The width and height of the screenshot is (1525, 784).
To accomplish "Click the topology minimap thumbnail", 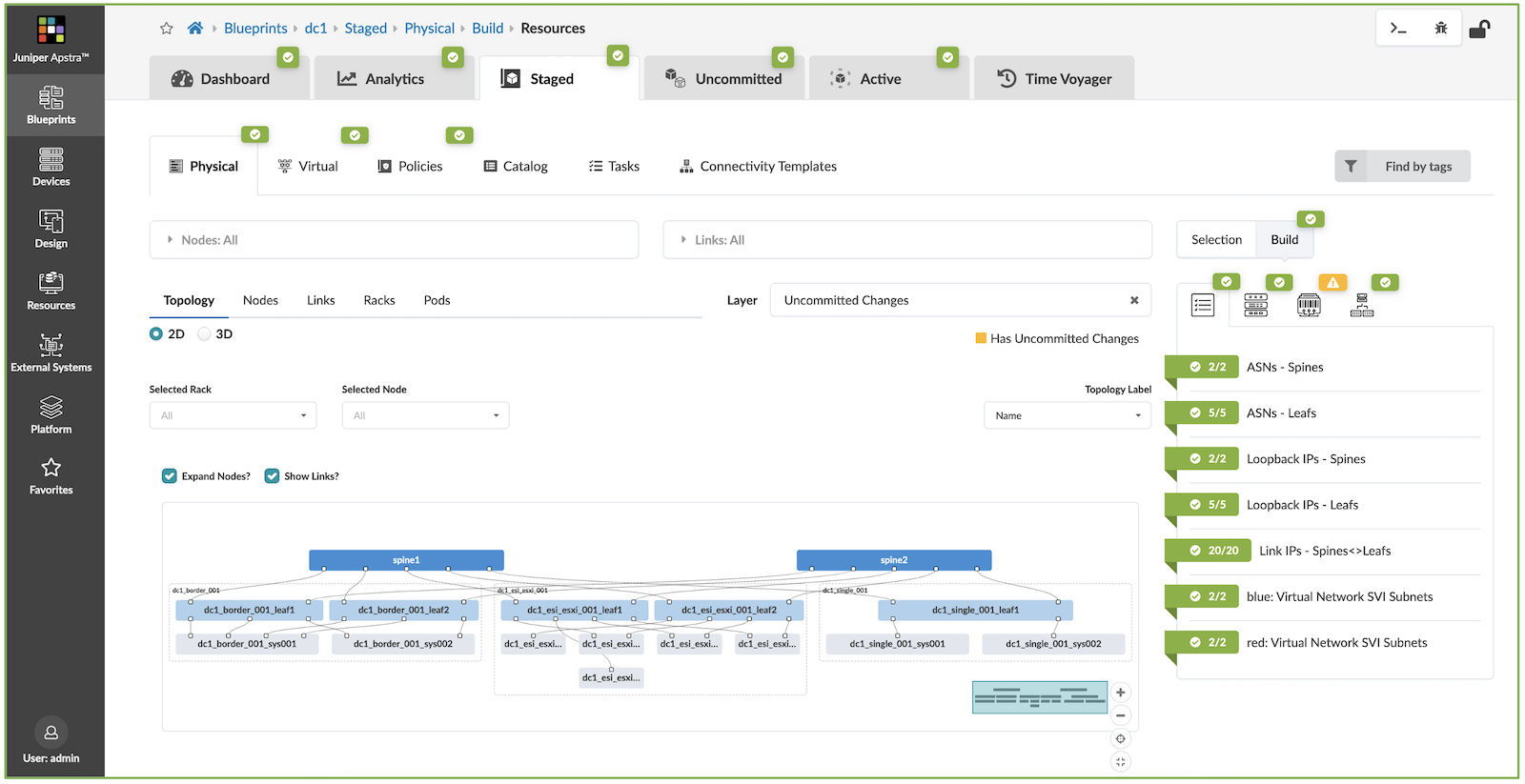I will point(1040,697).
